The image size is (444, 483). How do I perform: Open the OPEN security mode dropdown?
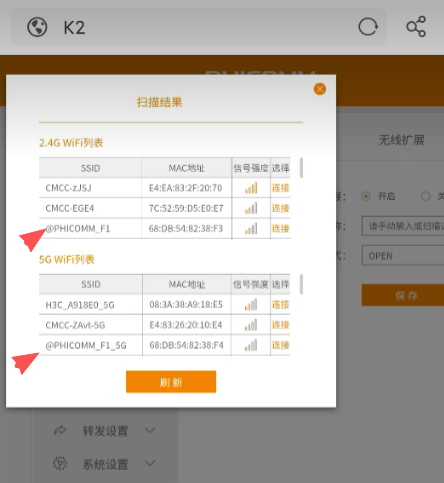click(403, 256)
